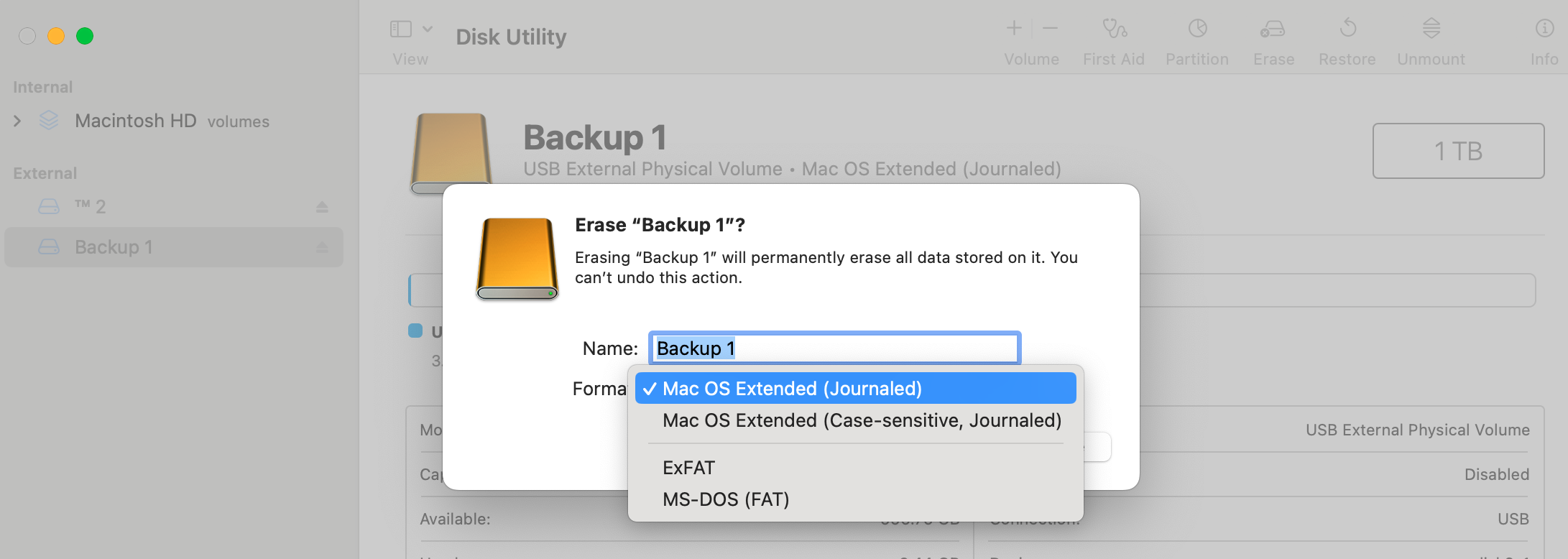1568x559 pixels.
Task: Eject the Backup 1 external disk
Action: pyautogui.click(x=322, y=247)
